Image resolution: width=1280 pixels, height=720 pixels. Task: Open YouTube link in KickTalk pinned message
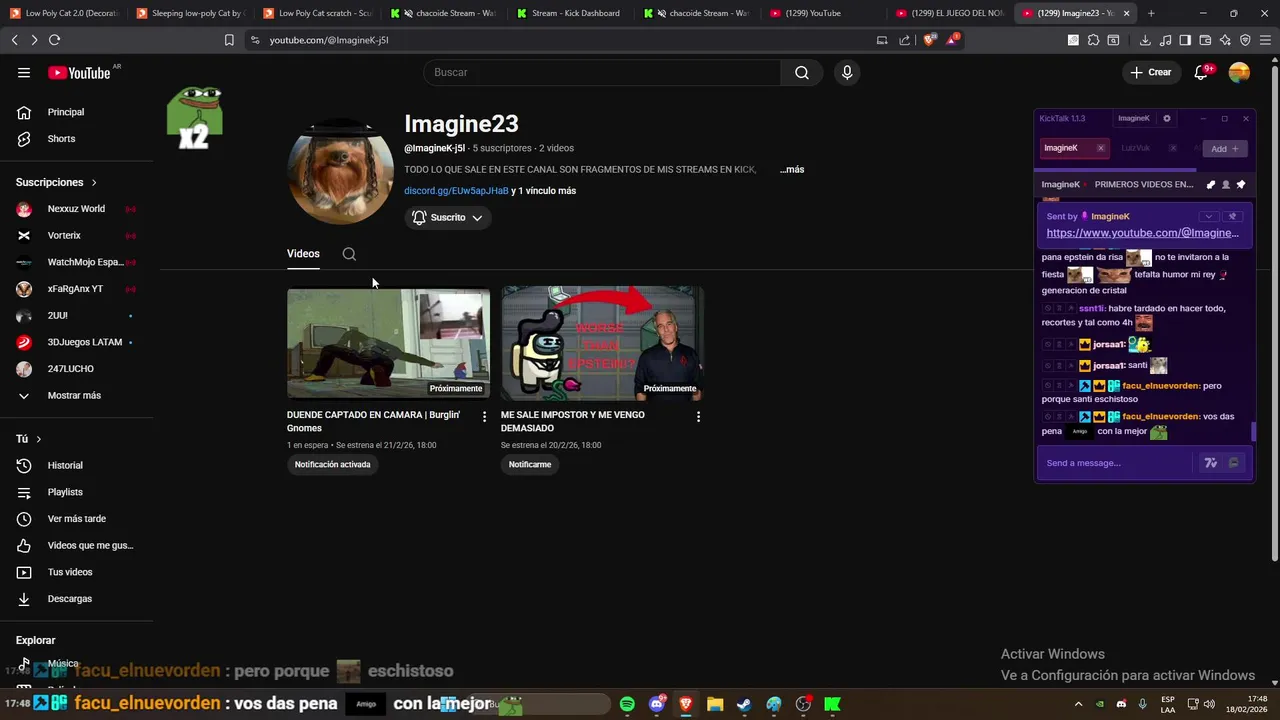tap(1142, 233)
